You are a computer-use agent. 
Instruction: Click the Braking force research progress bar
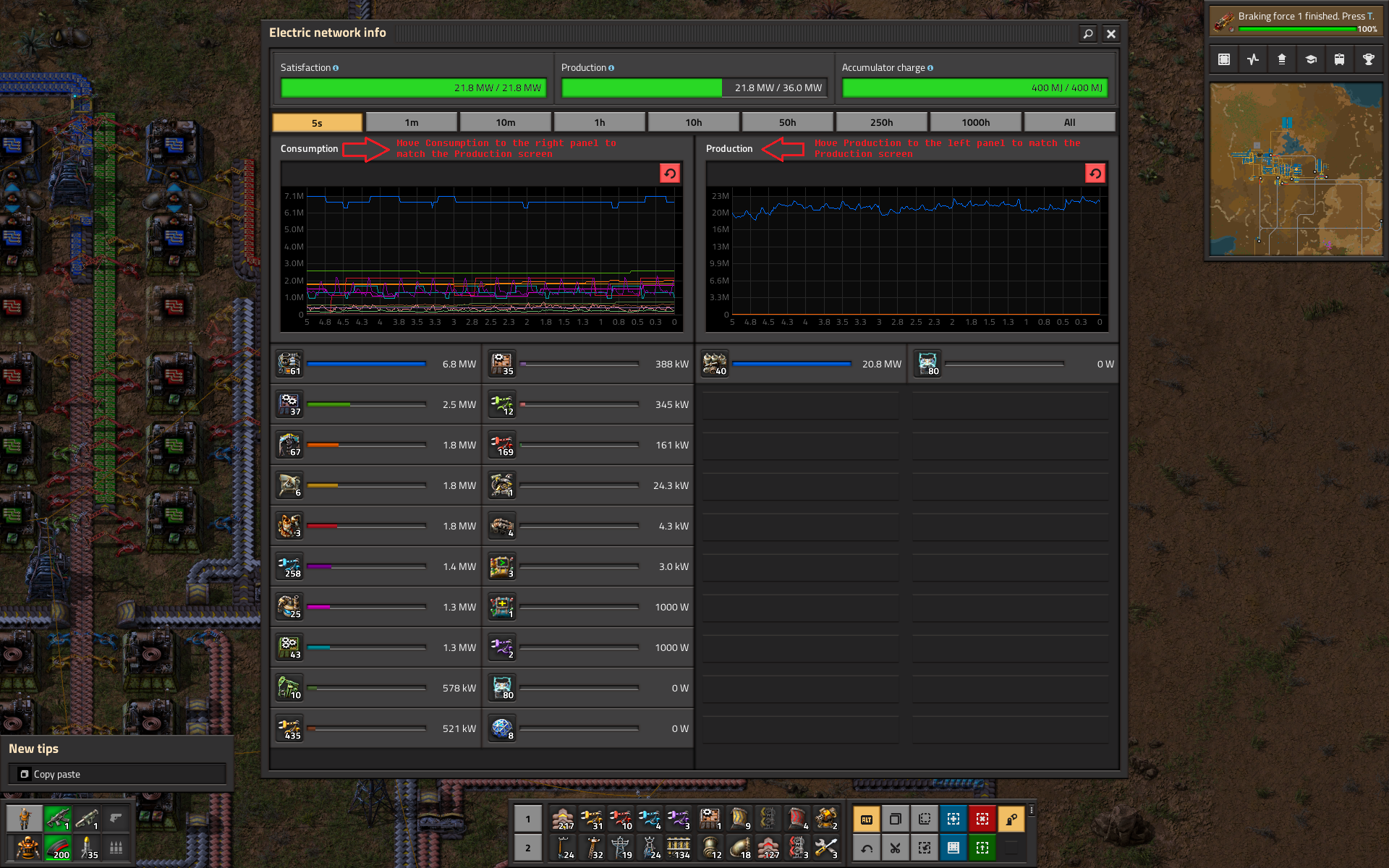(x=1297, y=29)
